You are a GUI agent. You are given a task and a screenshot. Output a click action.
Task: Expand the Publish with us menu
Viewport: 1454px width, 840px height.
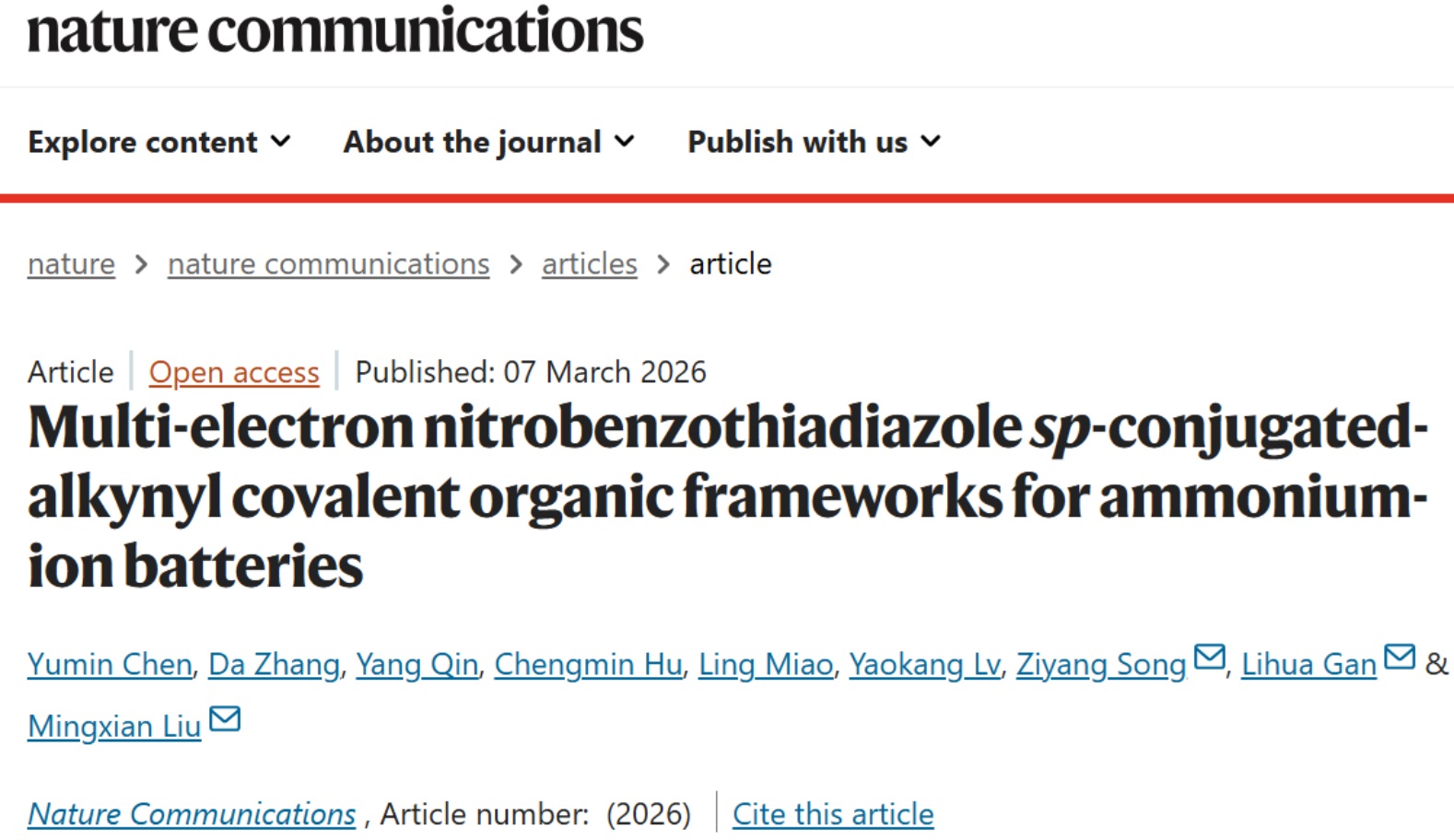pos(814,142)
